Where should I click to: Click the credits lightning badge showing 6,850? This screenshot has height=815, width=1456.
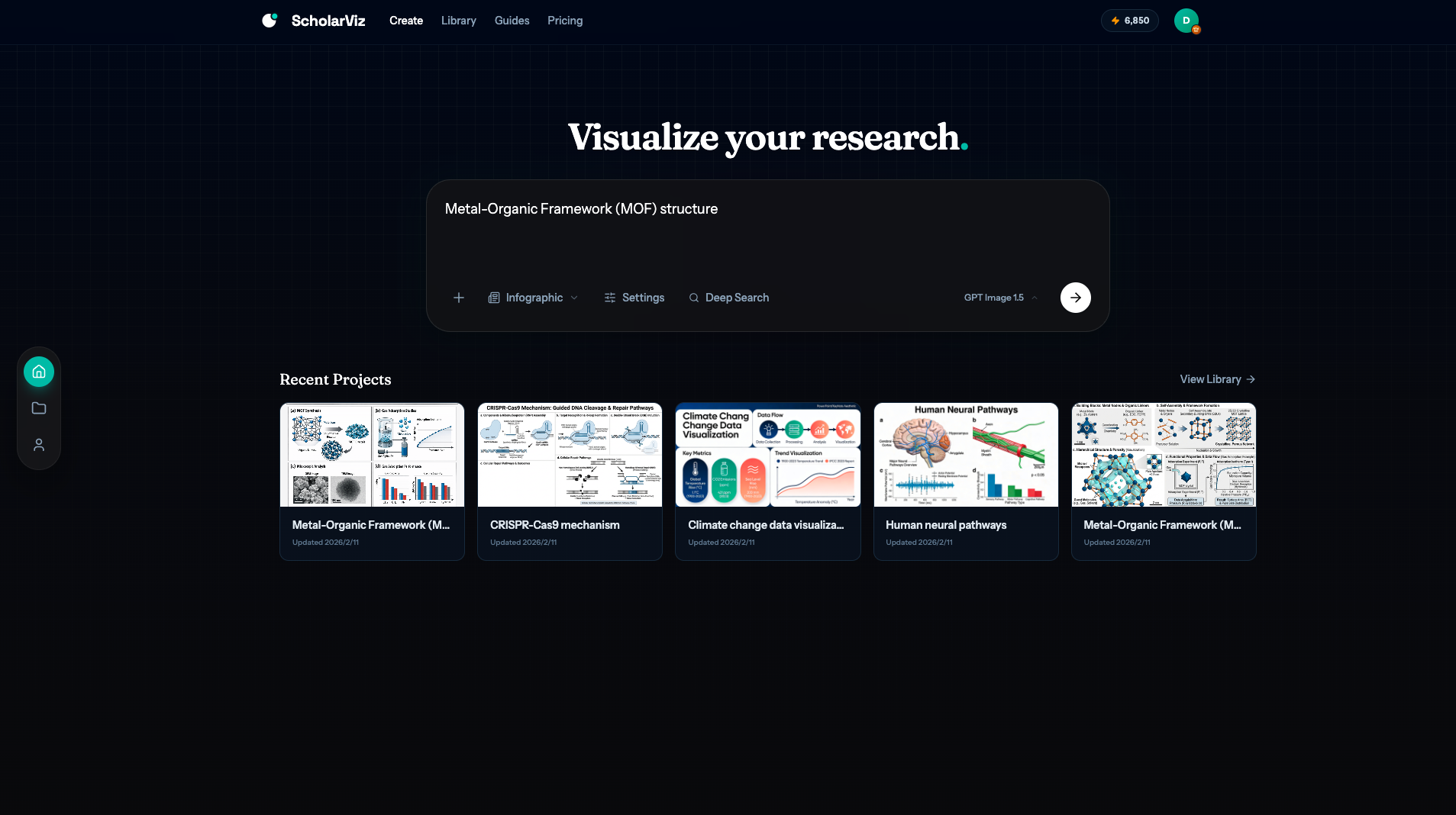(x=1129, y=21)
